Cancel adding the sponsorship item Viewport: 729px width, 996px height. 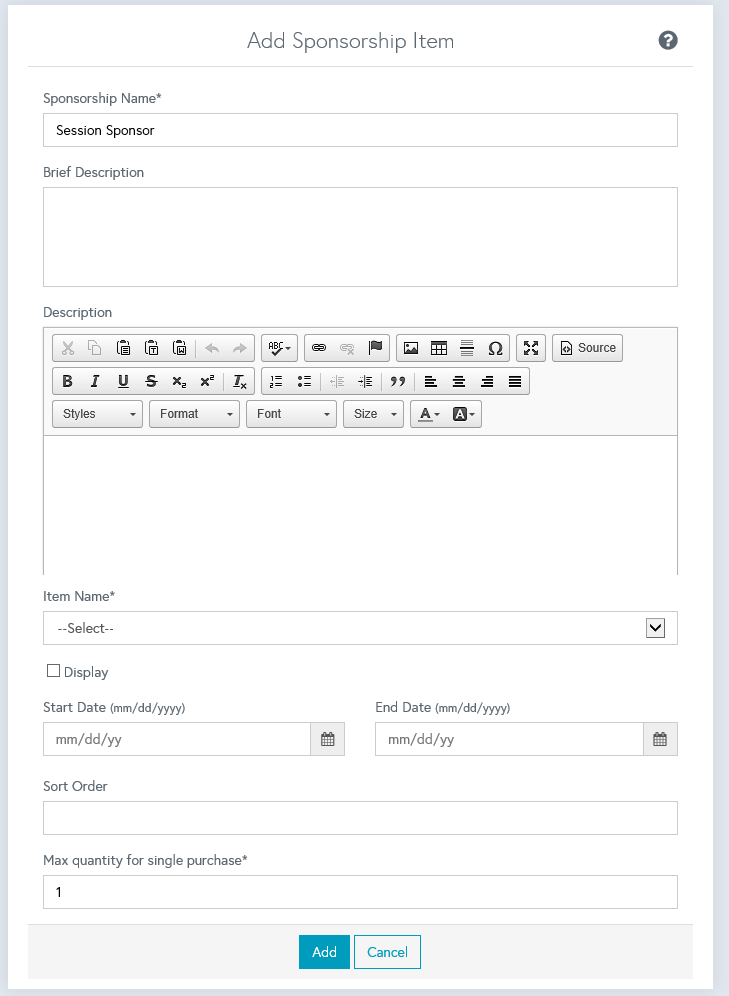[387, 952]
